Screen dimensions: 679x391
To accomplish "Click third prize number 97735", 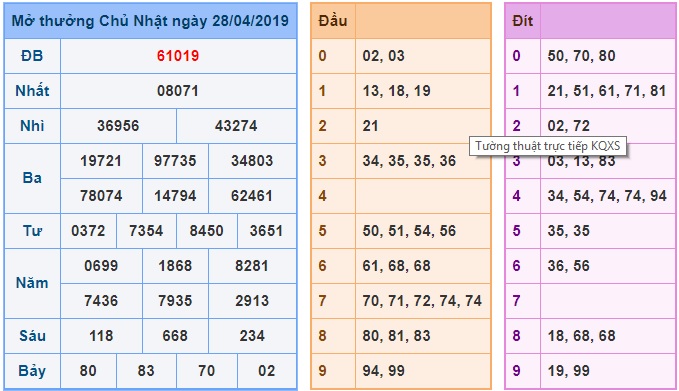I will (x=175, y=161).
